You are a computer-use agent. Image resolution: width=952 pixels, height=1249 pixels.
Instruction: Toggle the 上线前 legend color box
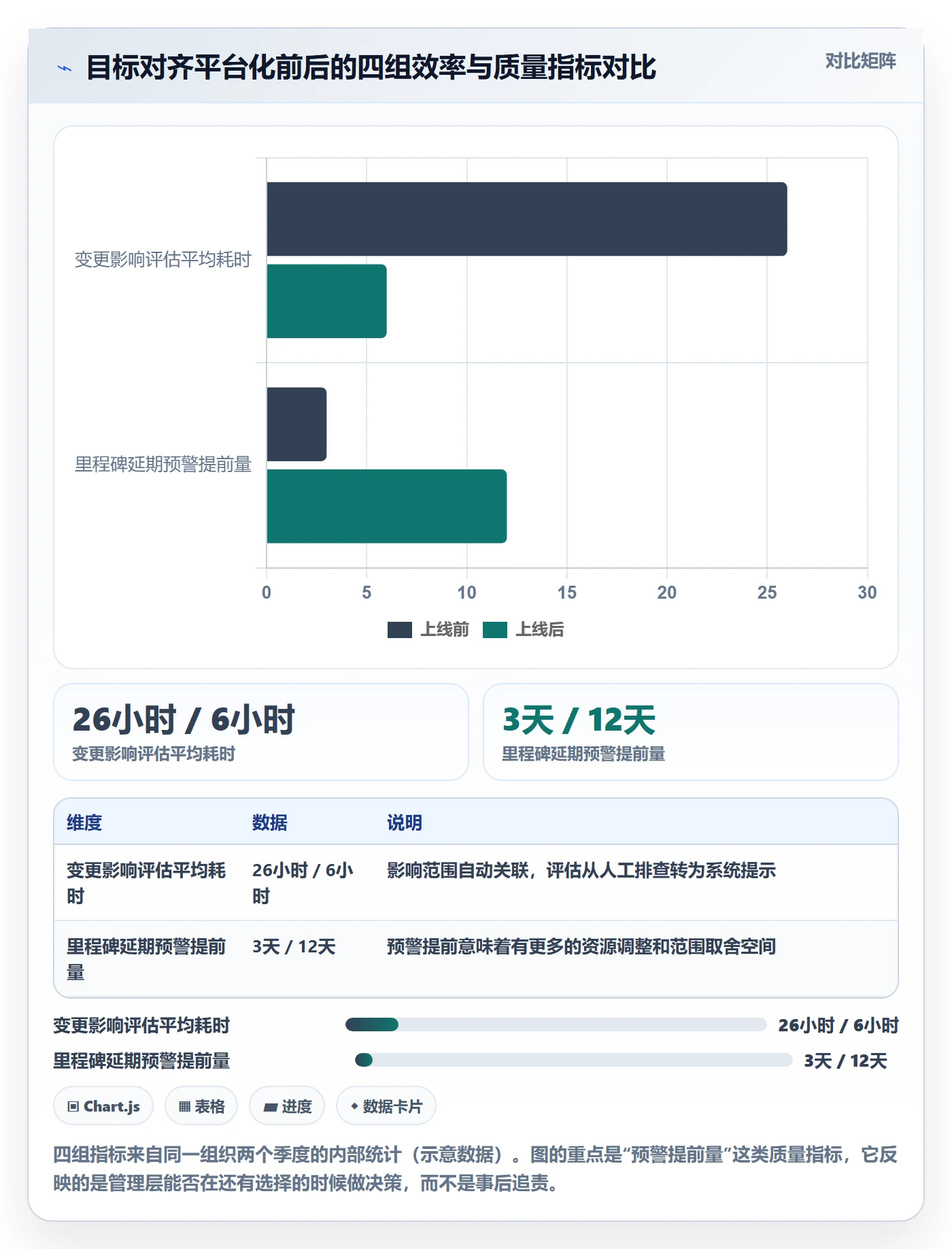399,630
